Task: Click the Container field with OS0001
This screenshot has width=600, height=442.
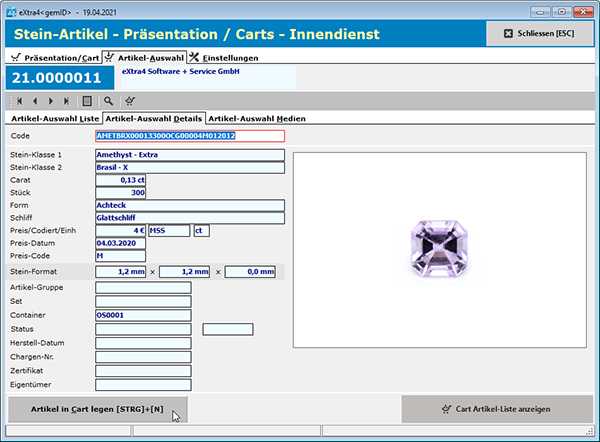Action: tap(142, 313)
